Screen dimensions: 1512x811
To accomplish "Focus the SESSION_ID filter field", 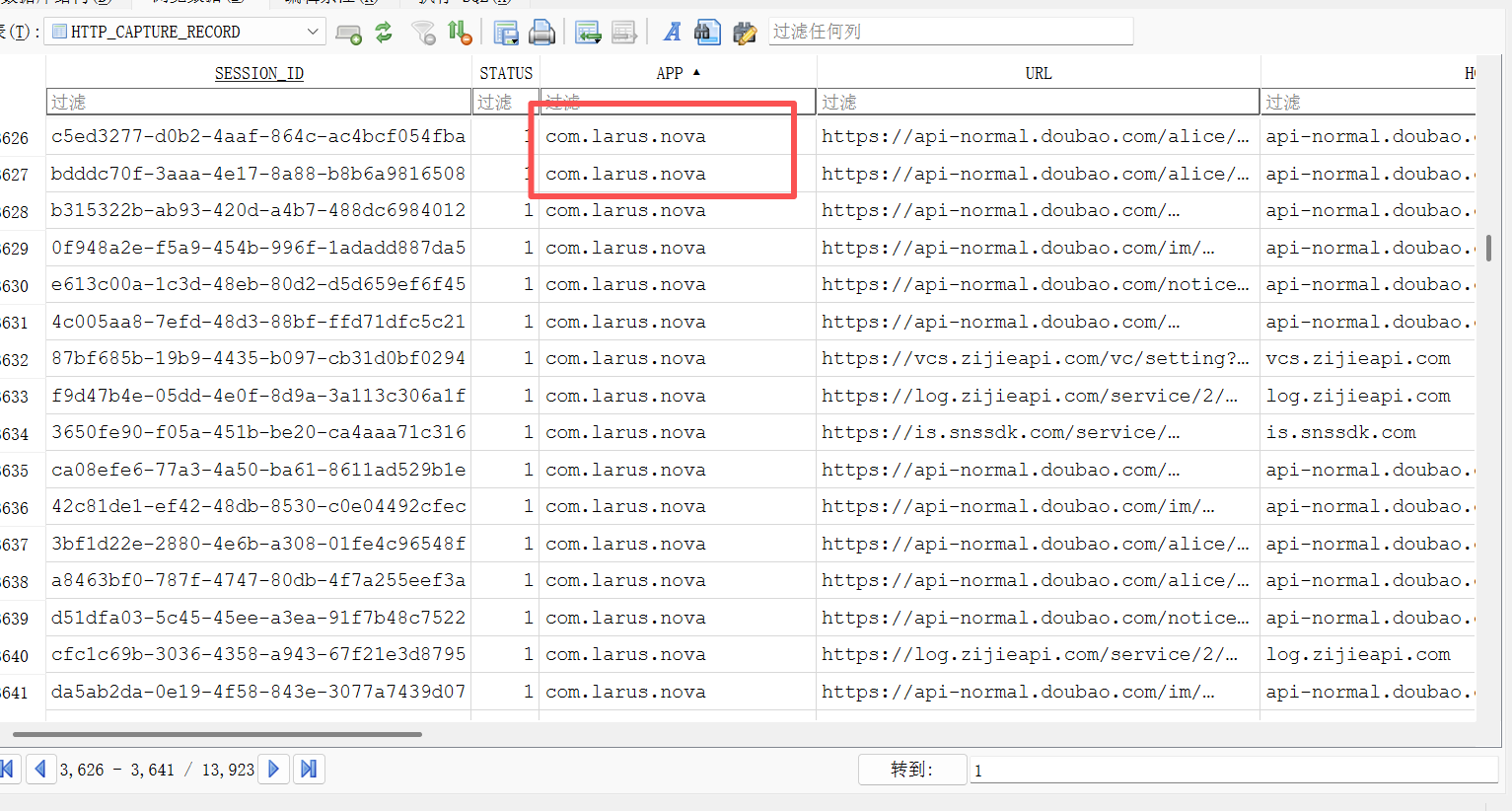I will [258, 102].
